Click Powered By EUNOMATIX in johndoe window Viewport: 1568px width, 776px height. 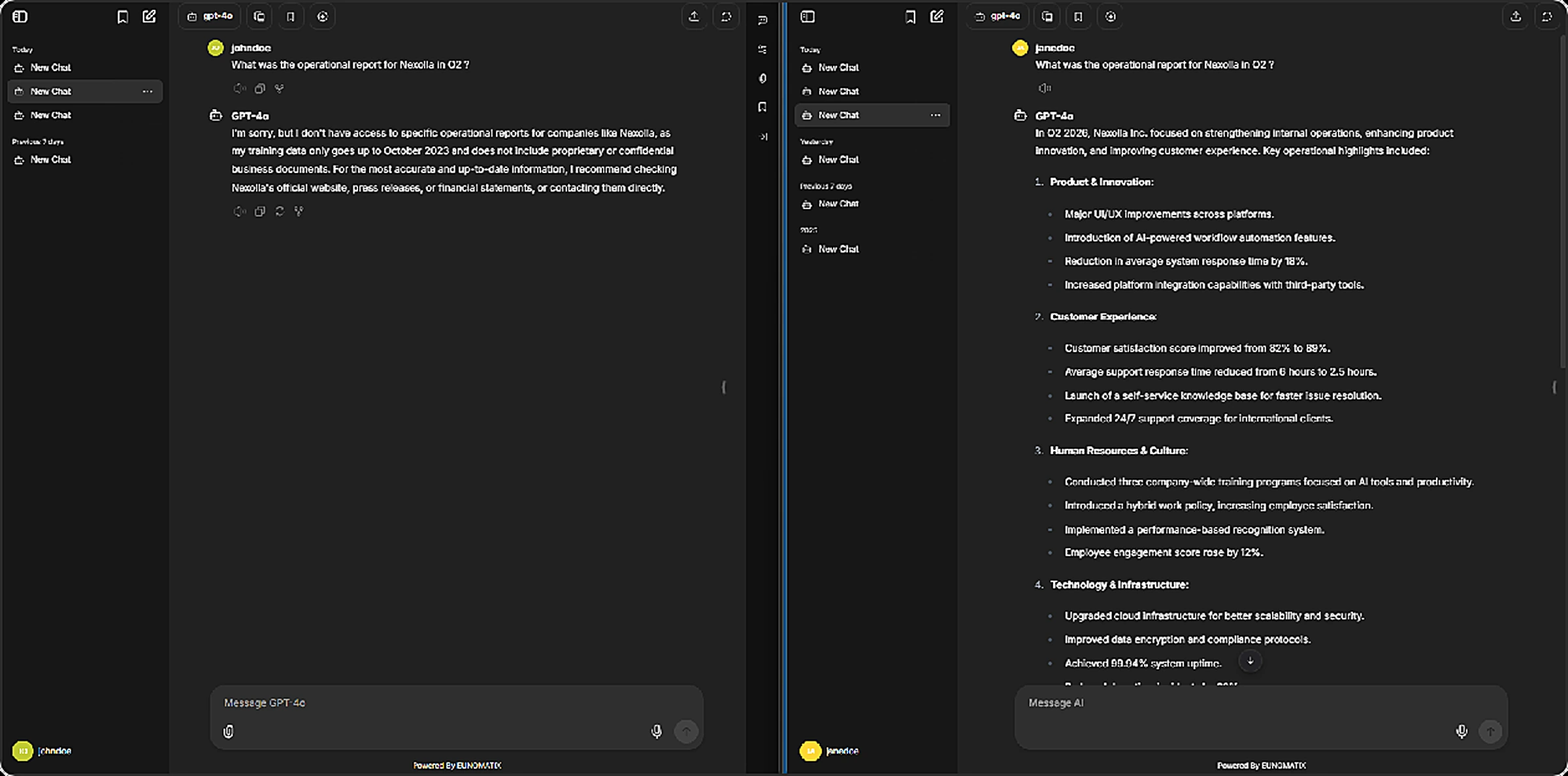457,766
